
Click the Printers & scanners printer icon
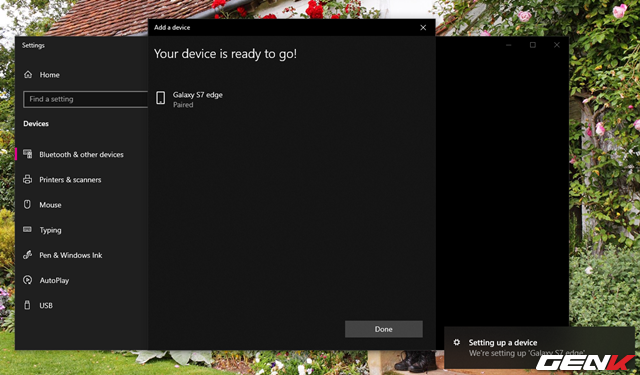coord(27,179)
